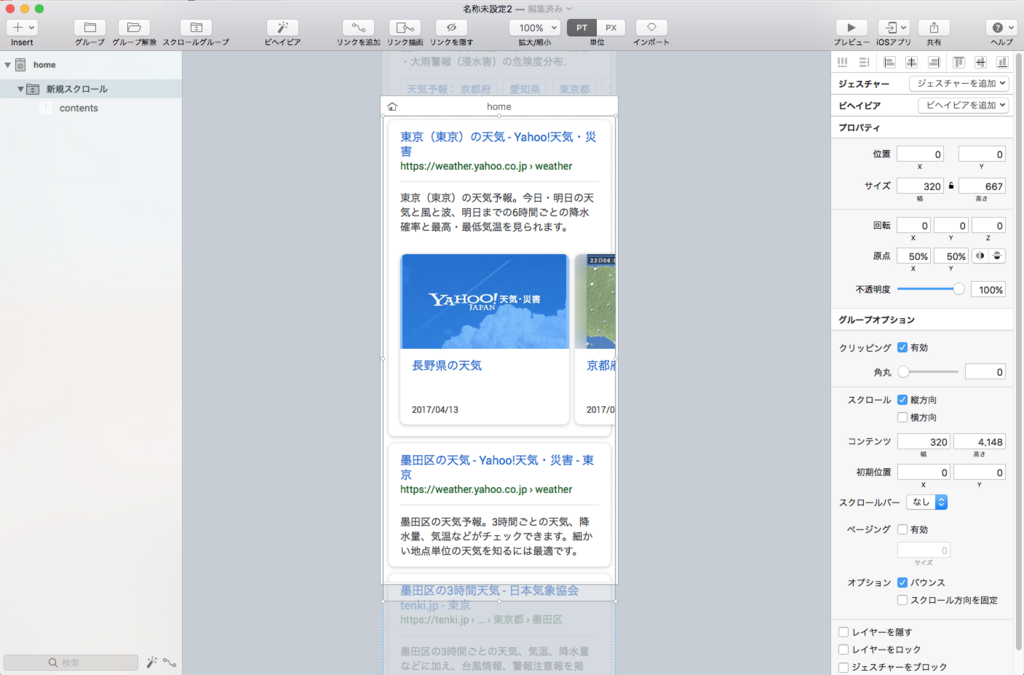1024x675 pixels.
Task: Click the プレビュー play button
Action: pyautogui.click(x=851, y=27)
